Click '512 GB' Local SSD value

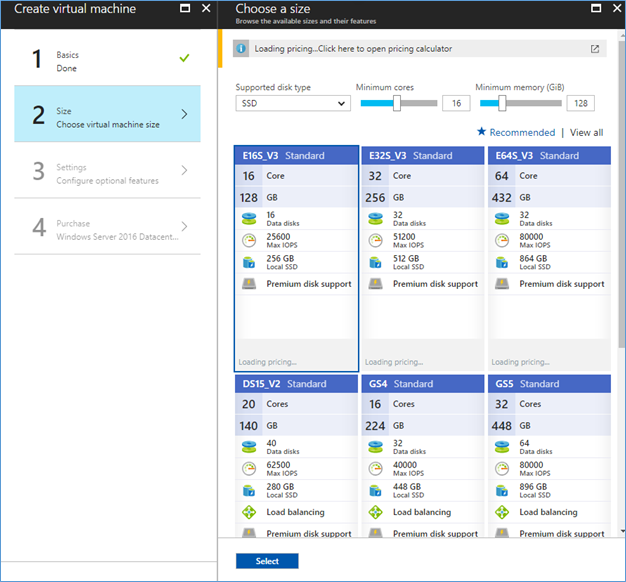coord(406,259)
